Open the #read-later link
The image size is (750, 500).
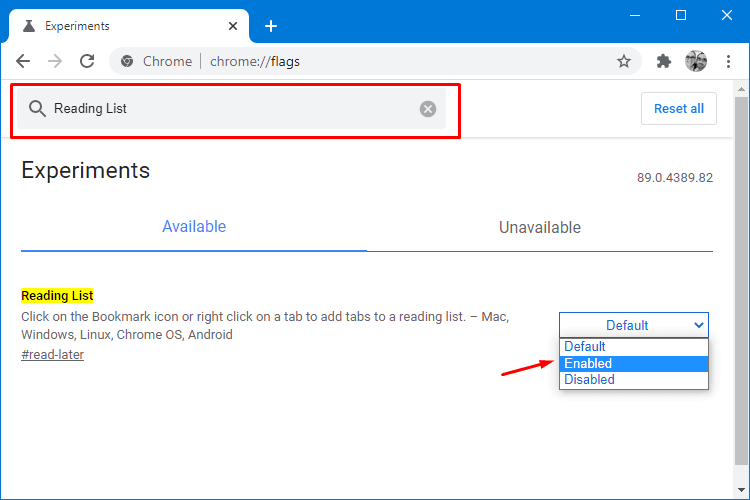pos(53,355)
